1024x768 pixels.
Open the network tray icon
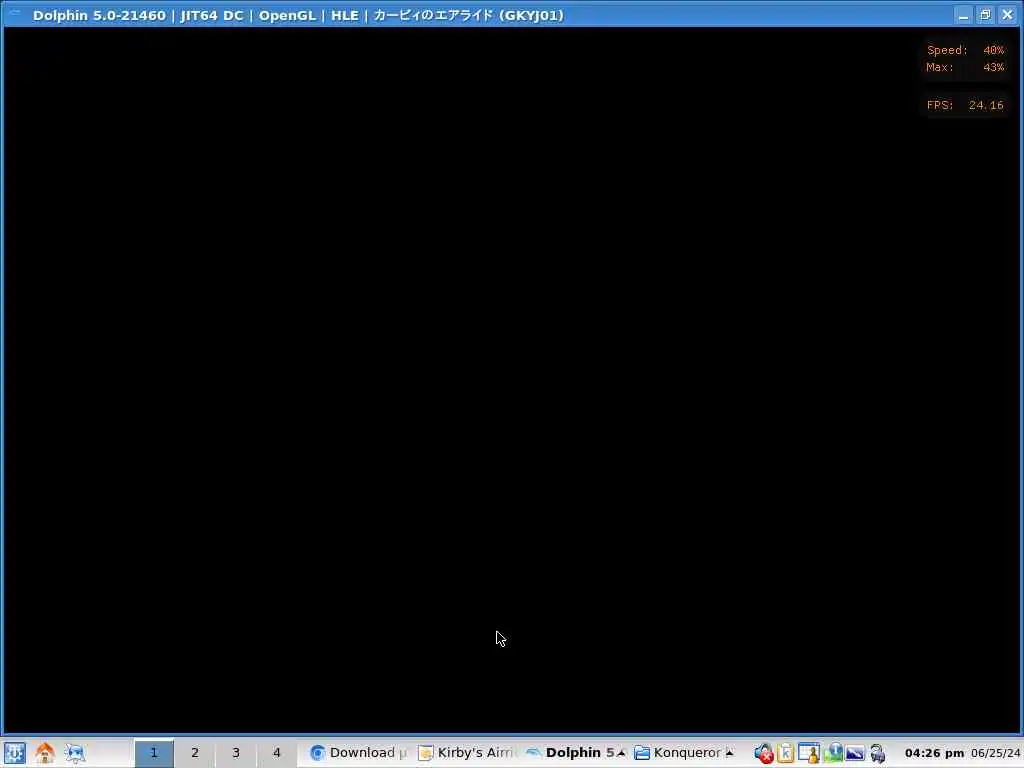pos(833,753)
